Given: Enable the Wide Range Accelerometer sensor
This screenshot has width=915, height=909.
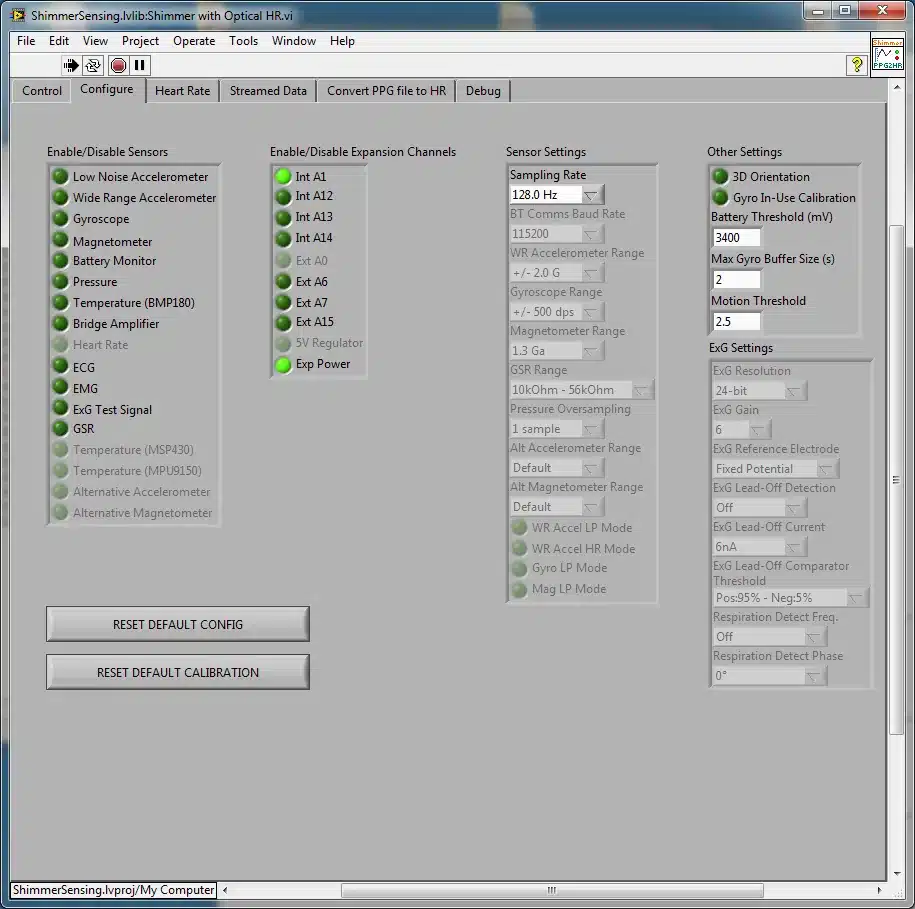Looking at the screenshot, I should point(60,197).
